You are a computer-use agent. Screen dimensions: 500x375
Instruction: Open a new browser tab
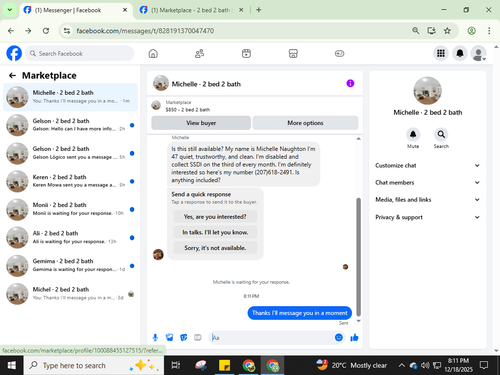pos(259,10)
